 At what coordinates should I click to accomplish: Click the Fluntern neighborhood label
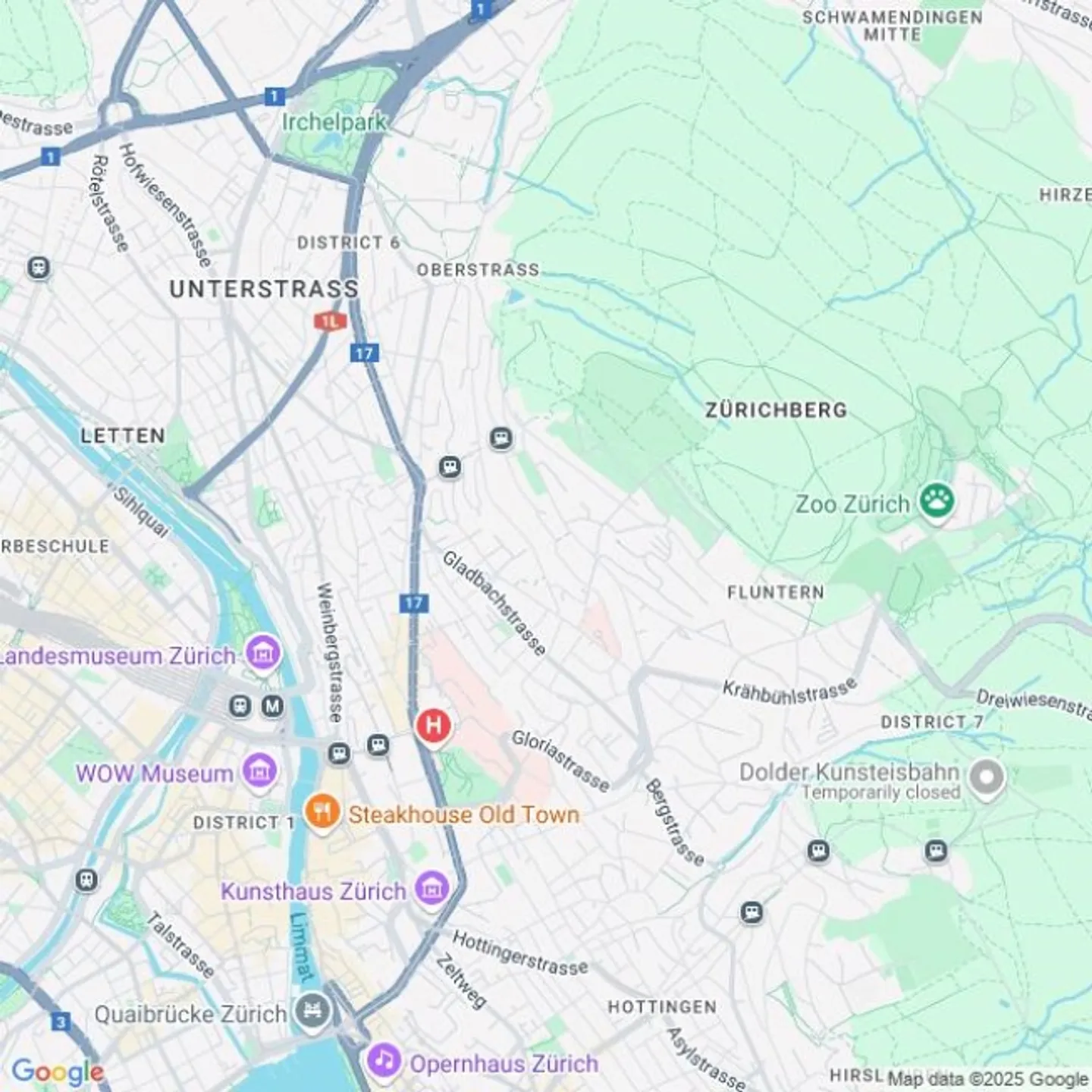coord(776,592)
